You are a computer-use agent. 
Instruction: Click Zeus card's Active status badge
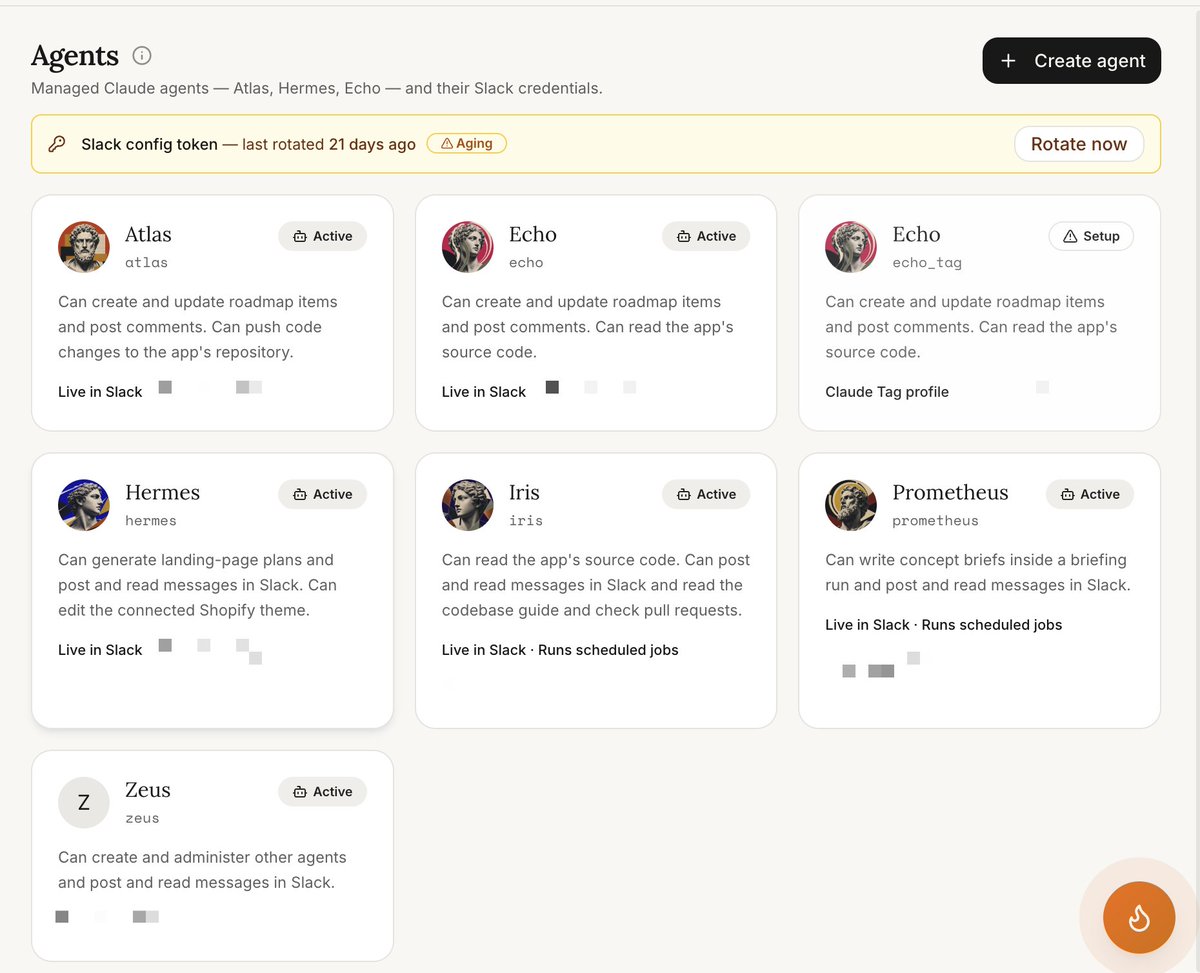322,791
